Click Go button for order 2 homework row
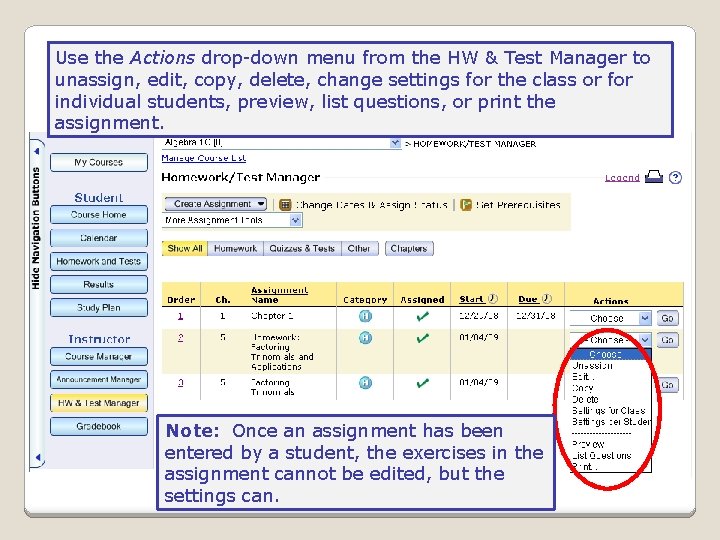Viewport: 720px width, 540px height. [667, 340]
